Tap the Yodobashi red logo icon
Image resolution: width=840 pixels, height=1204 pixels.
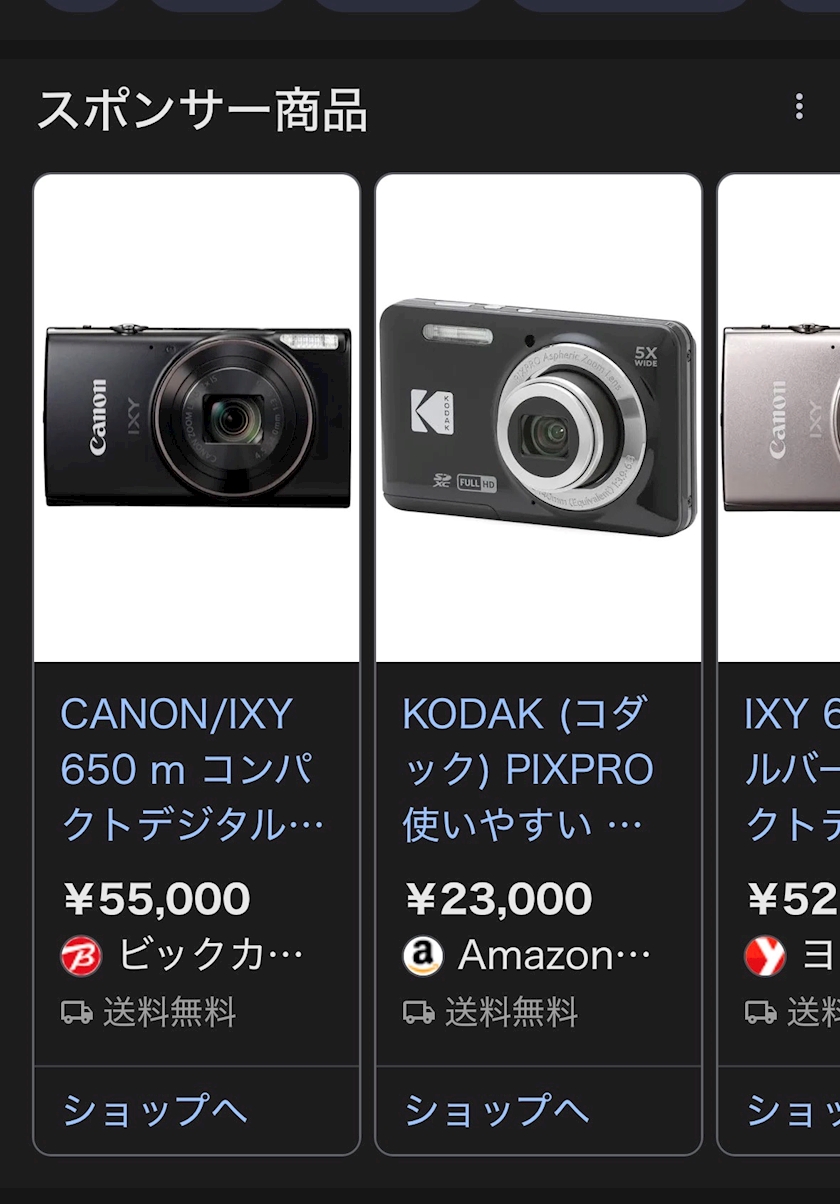tap(765, 957)
